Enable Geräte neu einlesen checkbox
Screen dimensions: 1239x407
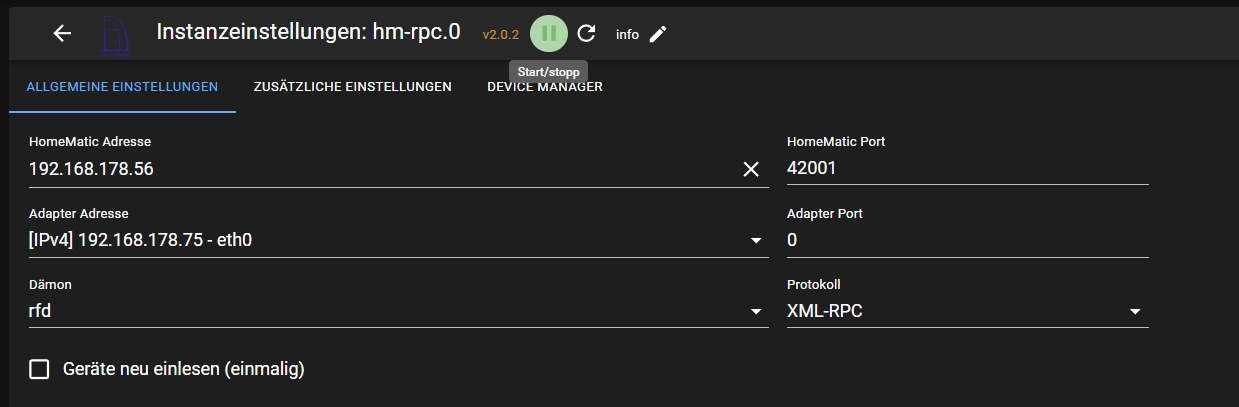click(x=39, y=369)
